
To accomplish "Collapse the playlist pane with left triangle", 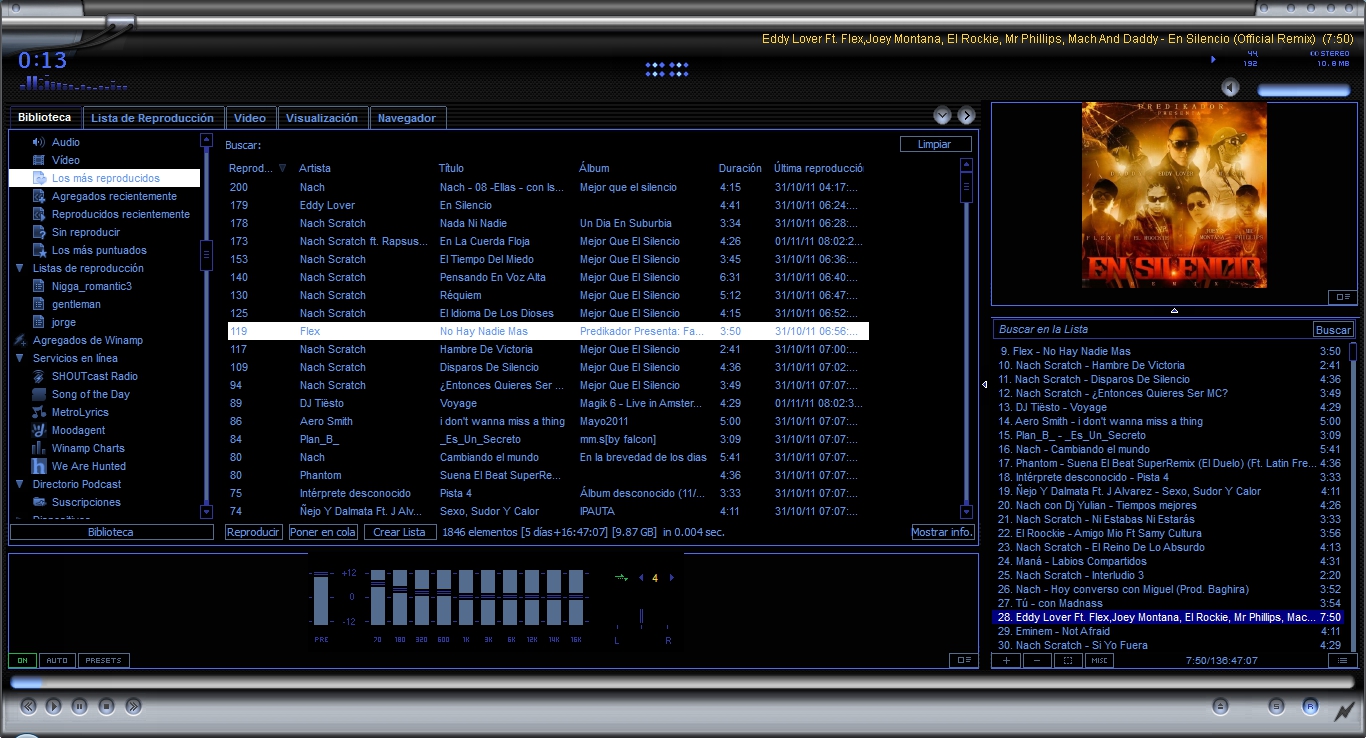I will pos(985,384).
